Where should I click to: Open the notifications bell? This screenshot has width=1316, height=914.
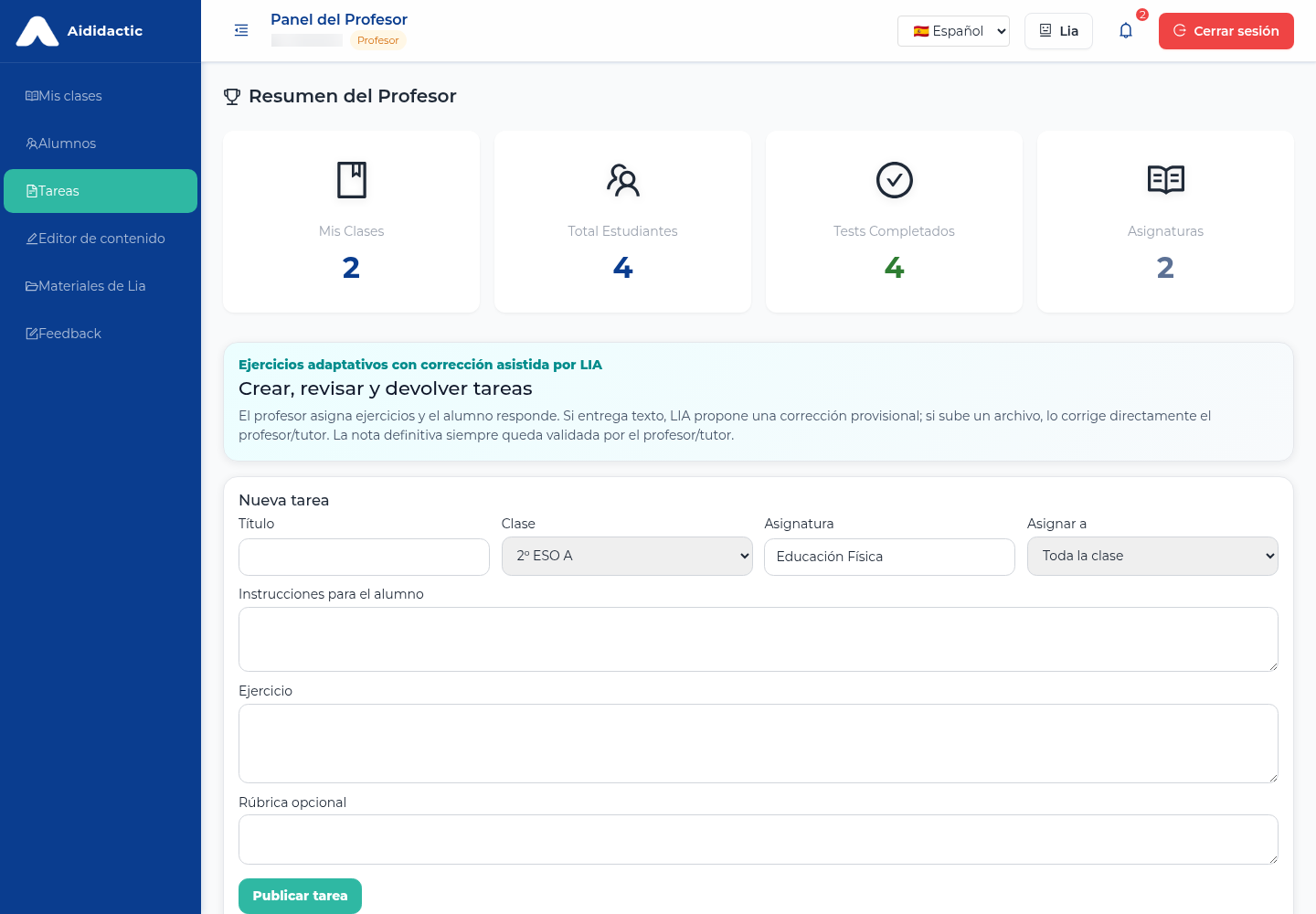1126,30
